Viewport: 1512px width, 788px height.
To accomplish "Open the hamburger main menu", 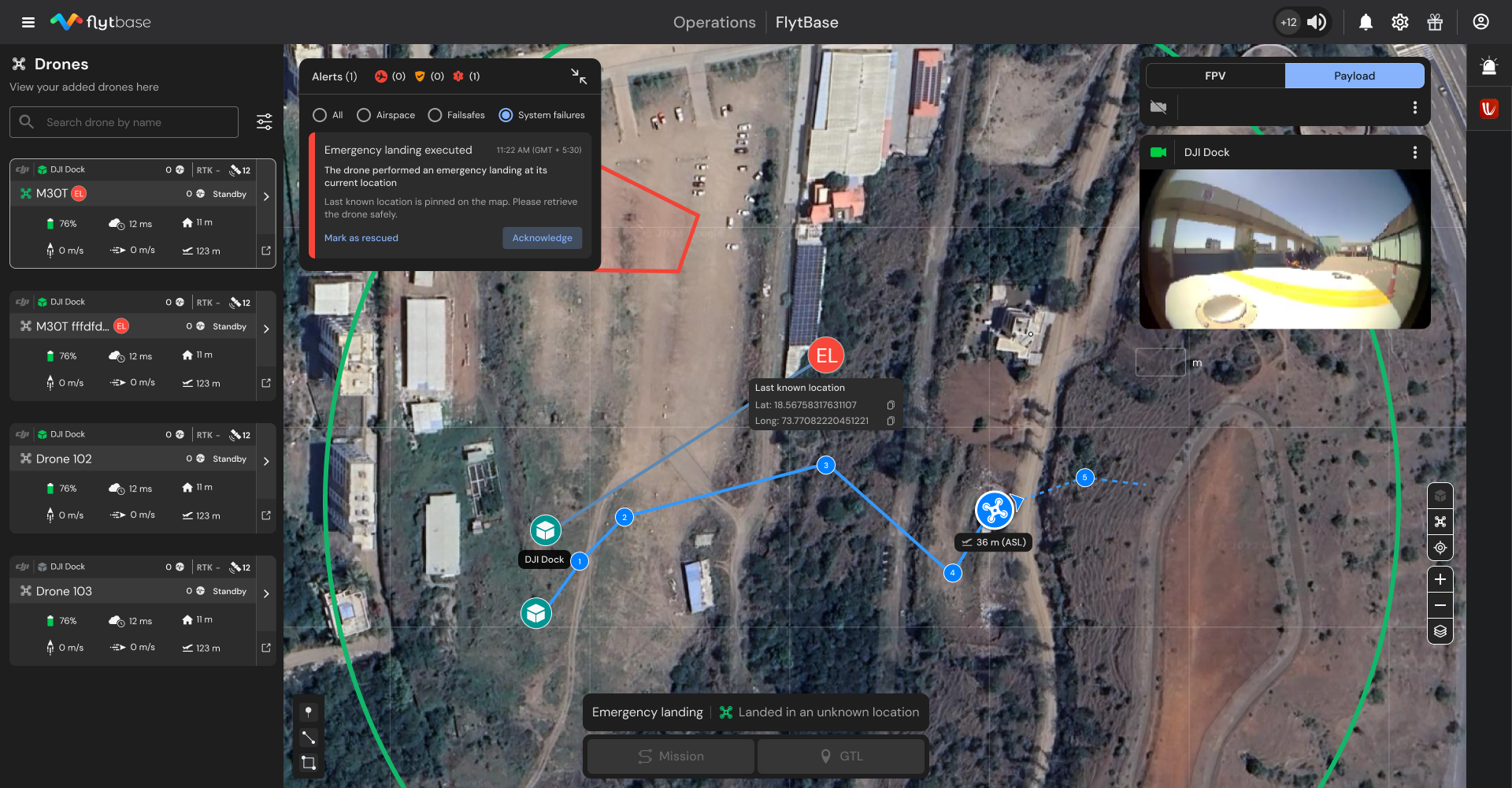I will [28, 22].
